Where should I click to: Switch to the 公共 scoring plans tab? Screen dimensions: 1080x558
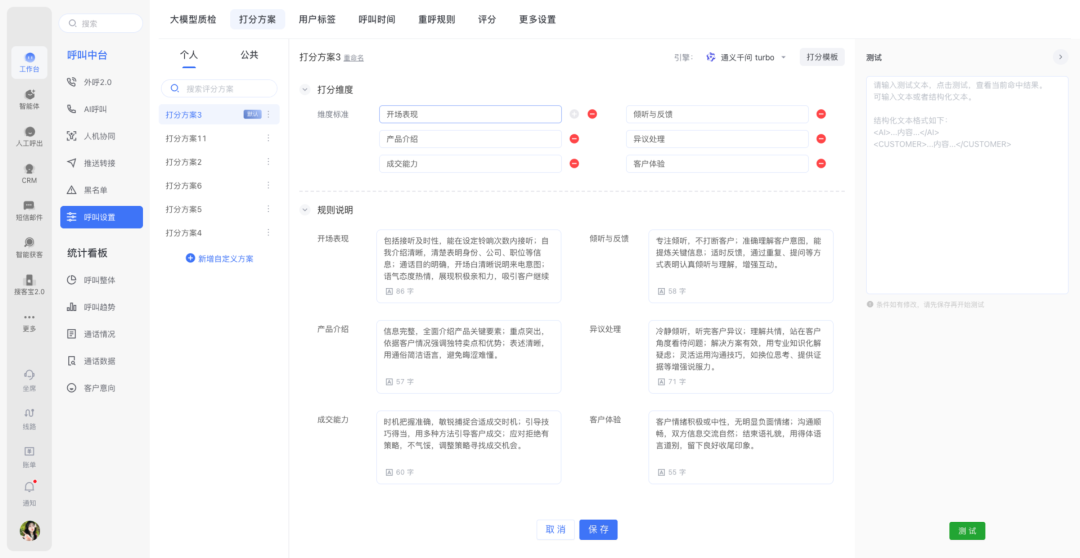tap(249, 55)
